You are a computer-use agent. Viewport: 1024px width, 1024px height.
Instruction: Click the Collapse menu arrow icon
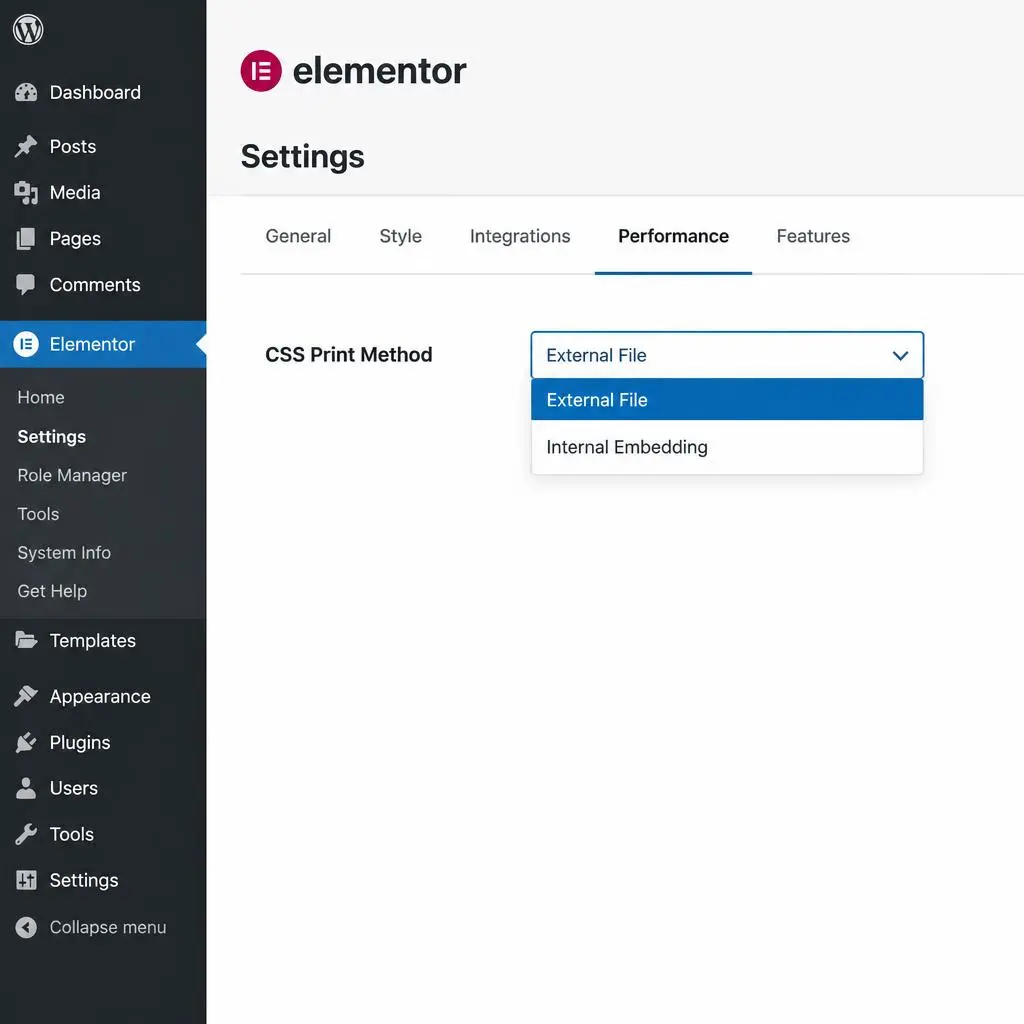[x=26, y=927]
